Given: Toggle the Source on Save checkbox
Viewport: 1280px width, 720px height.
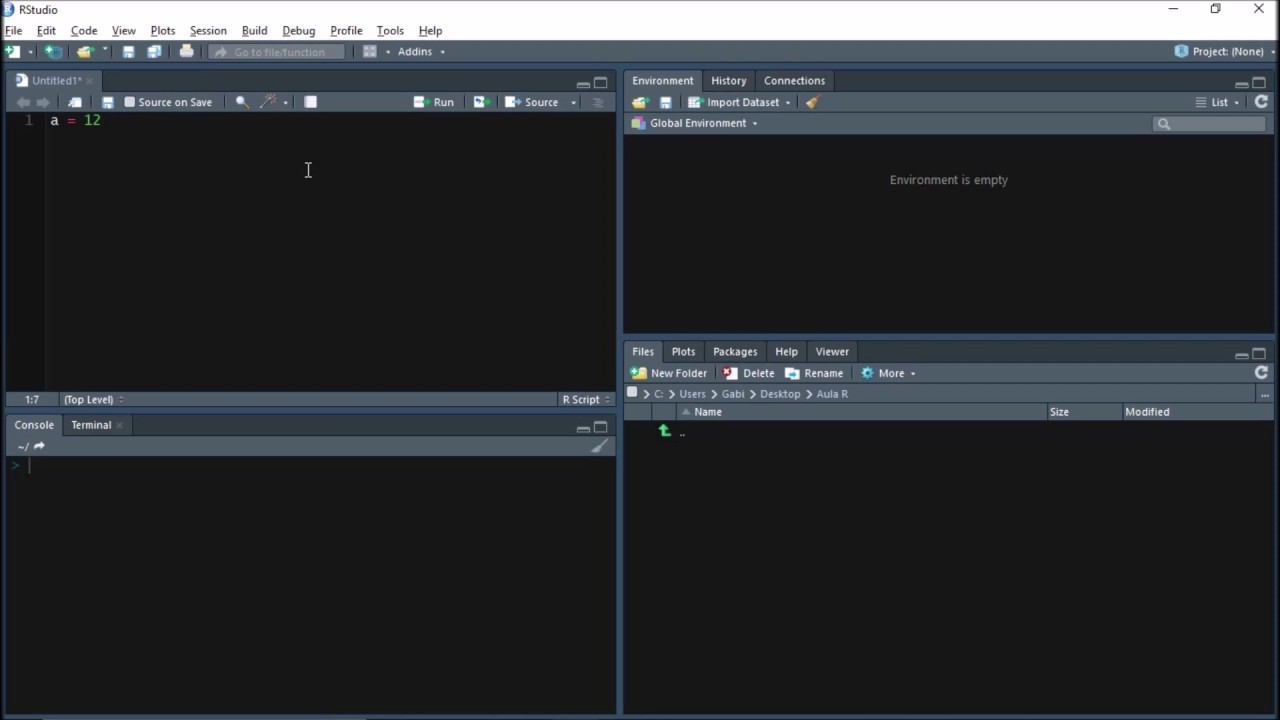Looking at the screenshot, I should pyautogui.click(x=129, y=102).
